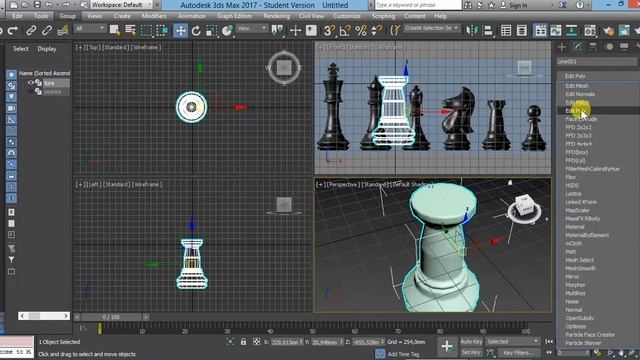This screenshot has height=360, width=640.
Task: Click the Scene Explorer horizontal scrollbar
Action: (x=44, y=316)
